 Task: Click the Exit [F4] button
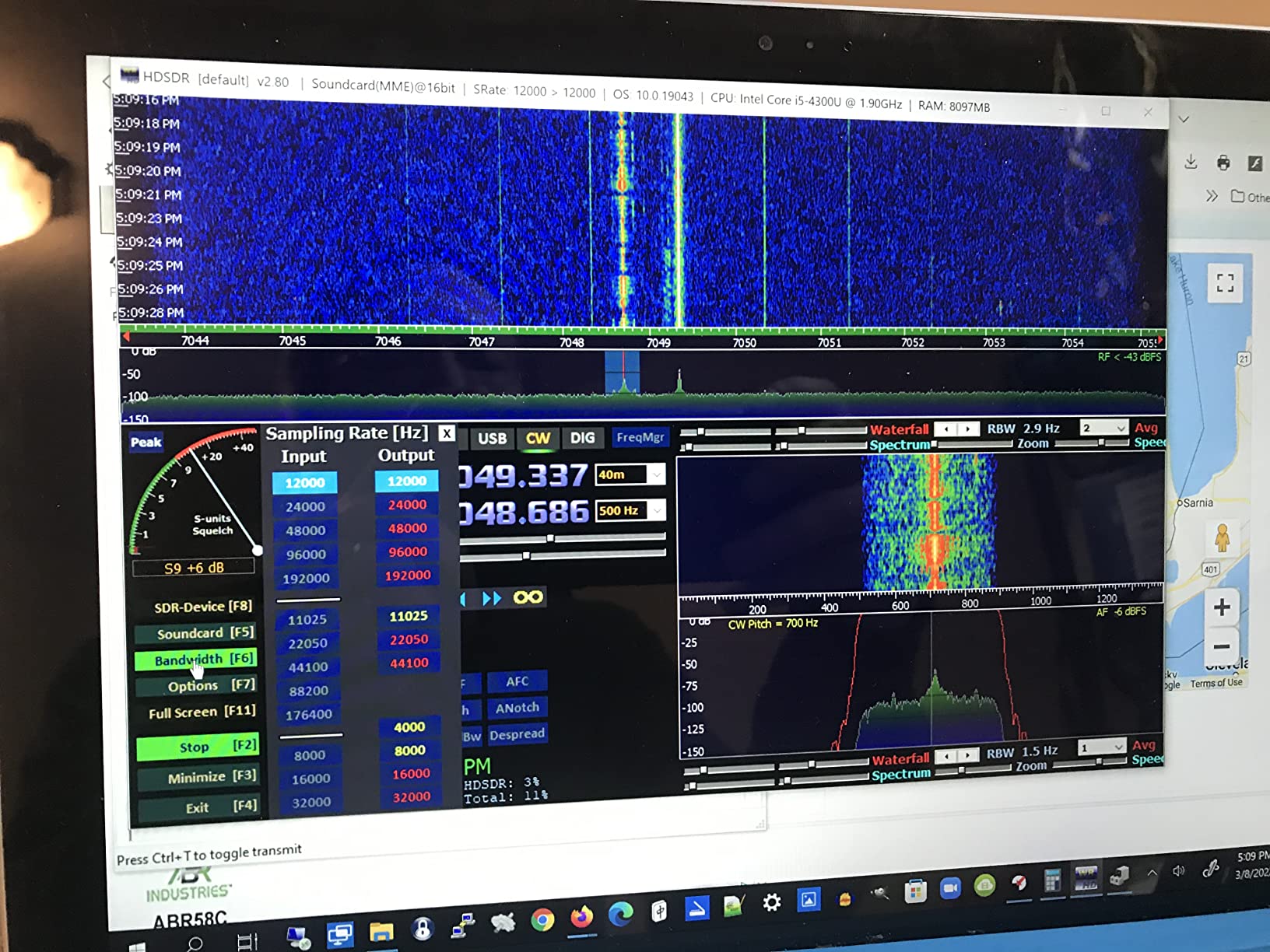[198, 807]
